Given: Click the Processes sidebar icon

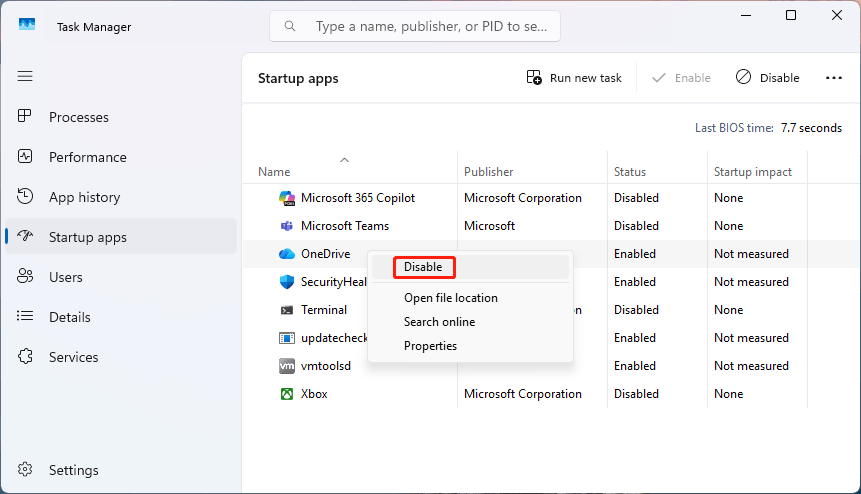Looking at the screenshot, I should click(25, 116).
